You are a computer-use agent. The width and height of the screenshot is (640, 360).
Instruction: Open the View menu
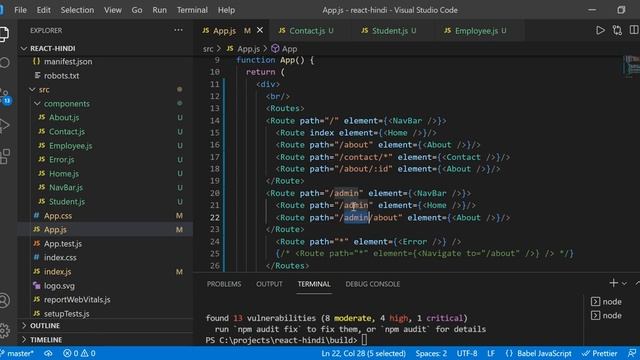pos(113,10)
